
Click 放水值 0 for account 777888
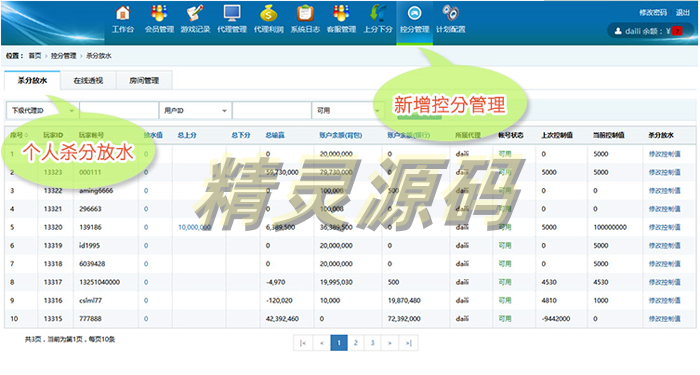click(x=146, y=319)
